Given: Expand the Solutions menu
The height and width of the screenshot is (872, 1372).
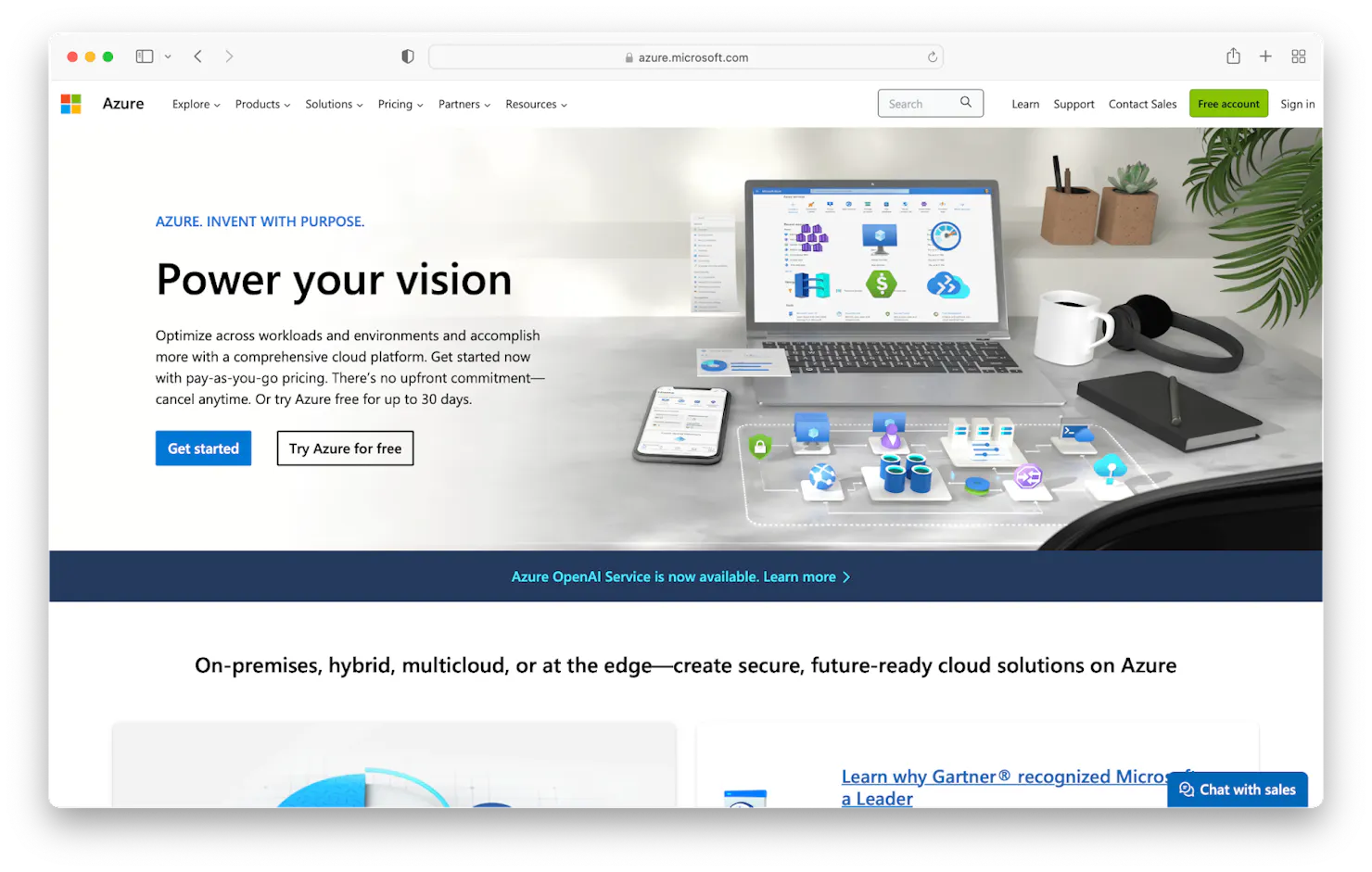Looking at the screenshot, I should 334,105.
